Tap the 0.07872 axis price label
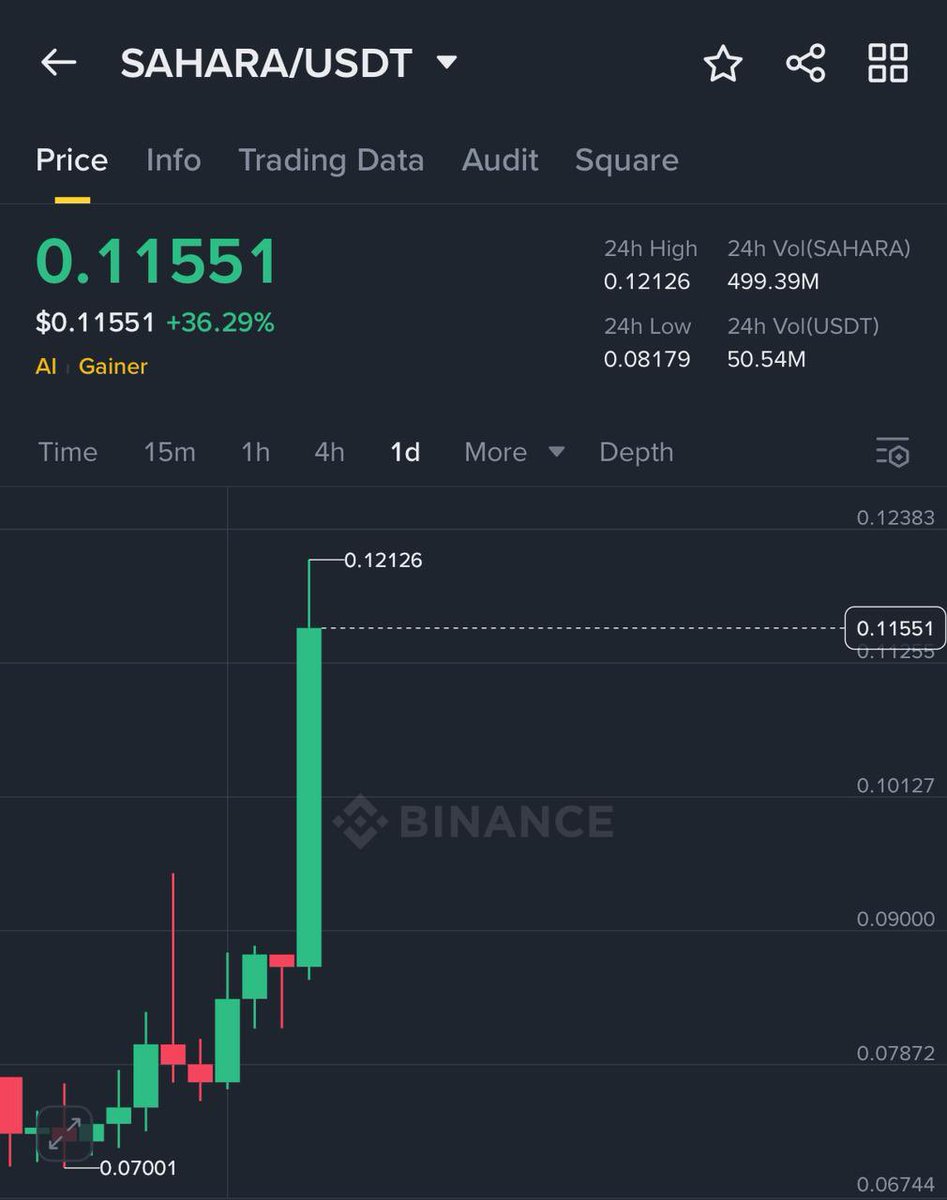This screenshot has height=1200, width=947. tap(896, 1053)
